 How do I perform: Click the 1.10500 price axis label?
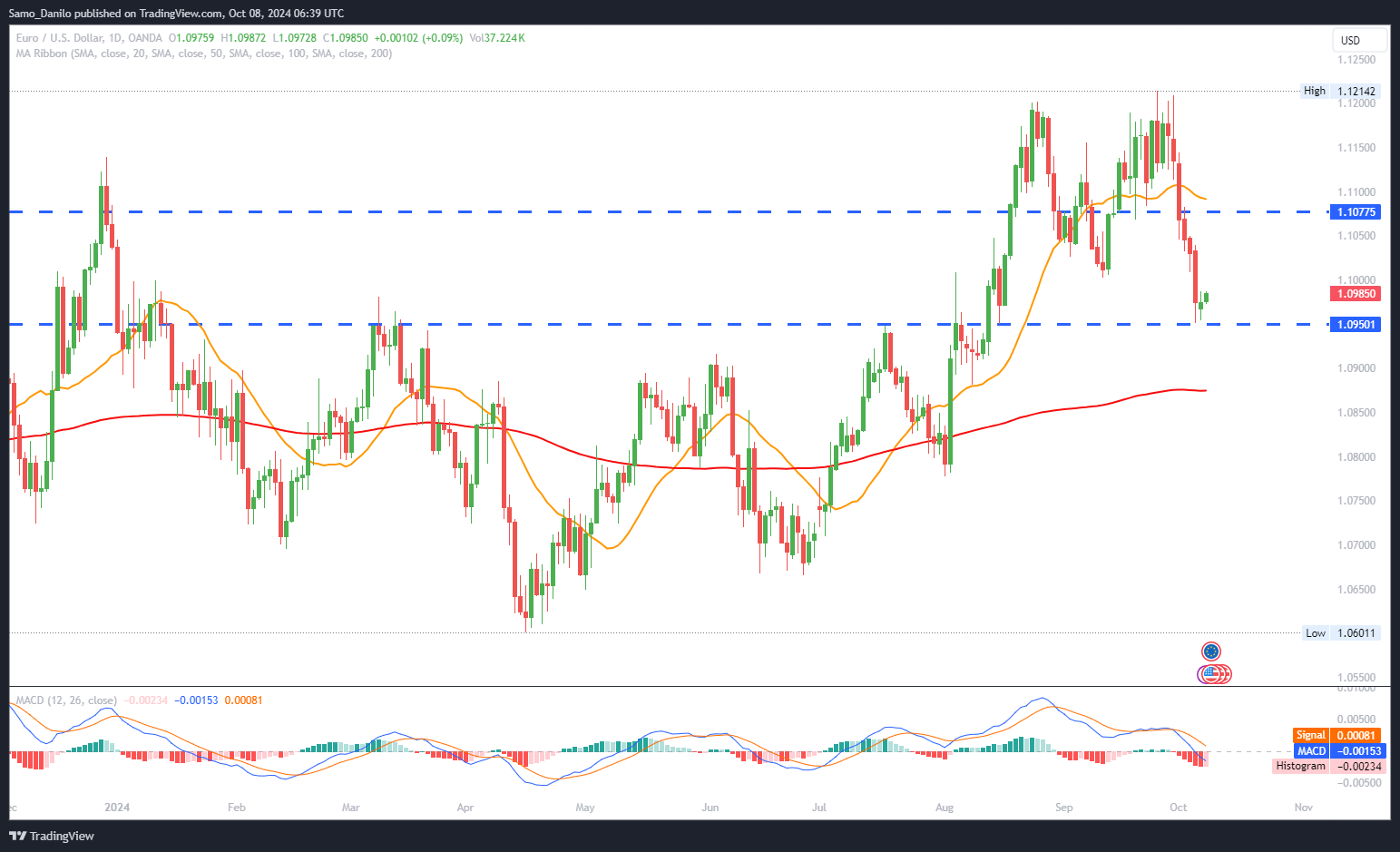coord(1356,236)
